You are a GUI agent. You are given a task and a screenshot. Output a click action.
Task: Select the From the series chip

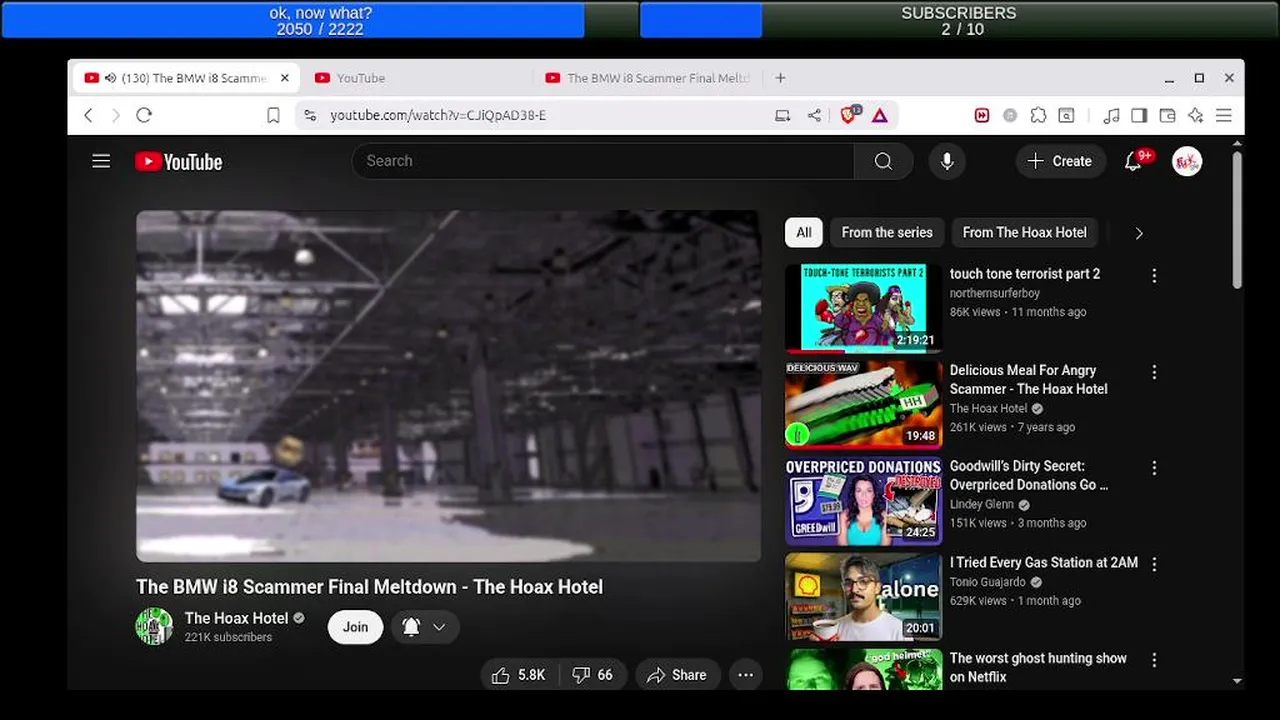click(887, 232)
